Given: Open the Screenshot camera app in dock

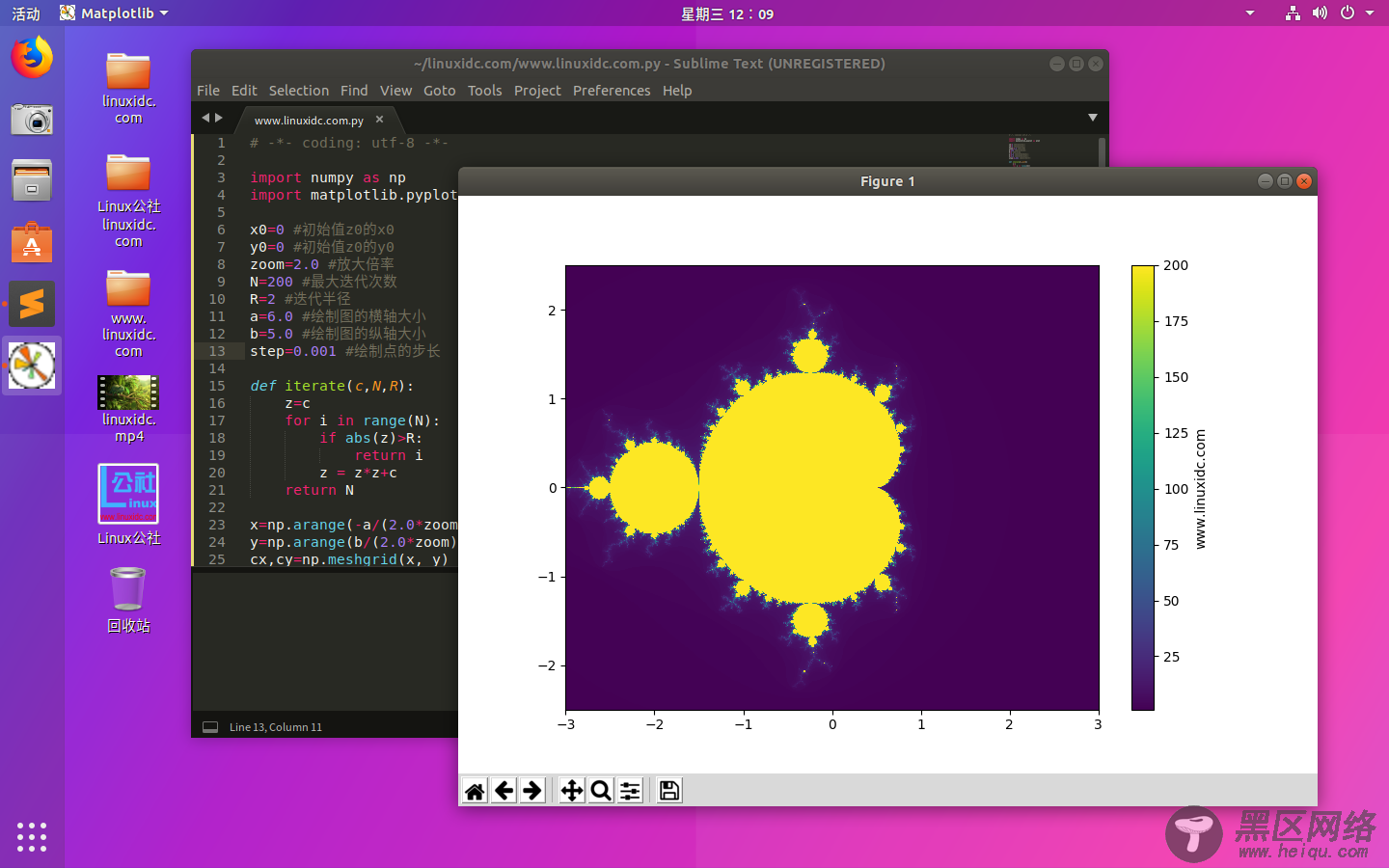Looking at the screenshot, I should click(32, 120).
